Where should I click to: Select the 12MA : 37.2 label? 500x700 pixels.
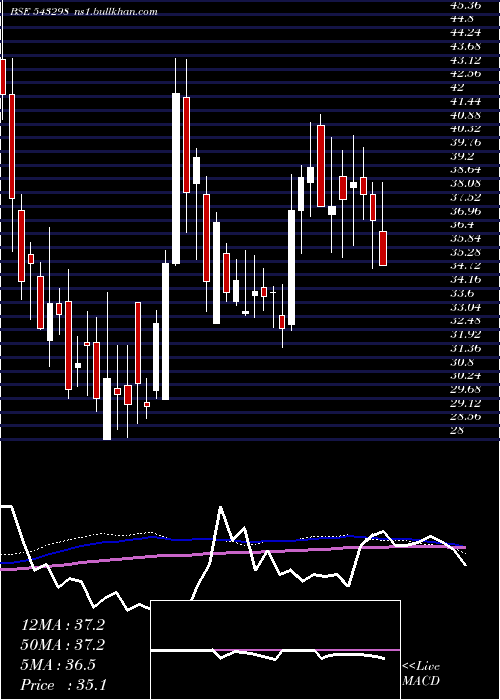[x=62, y=625]
